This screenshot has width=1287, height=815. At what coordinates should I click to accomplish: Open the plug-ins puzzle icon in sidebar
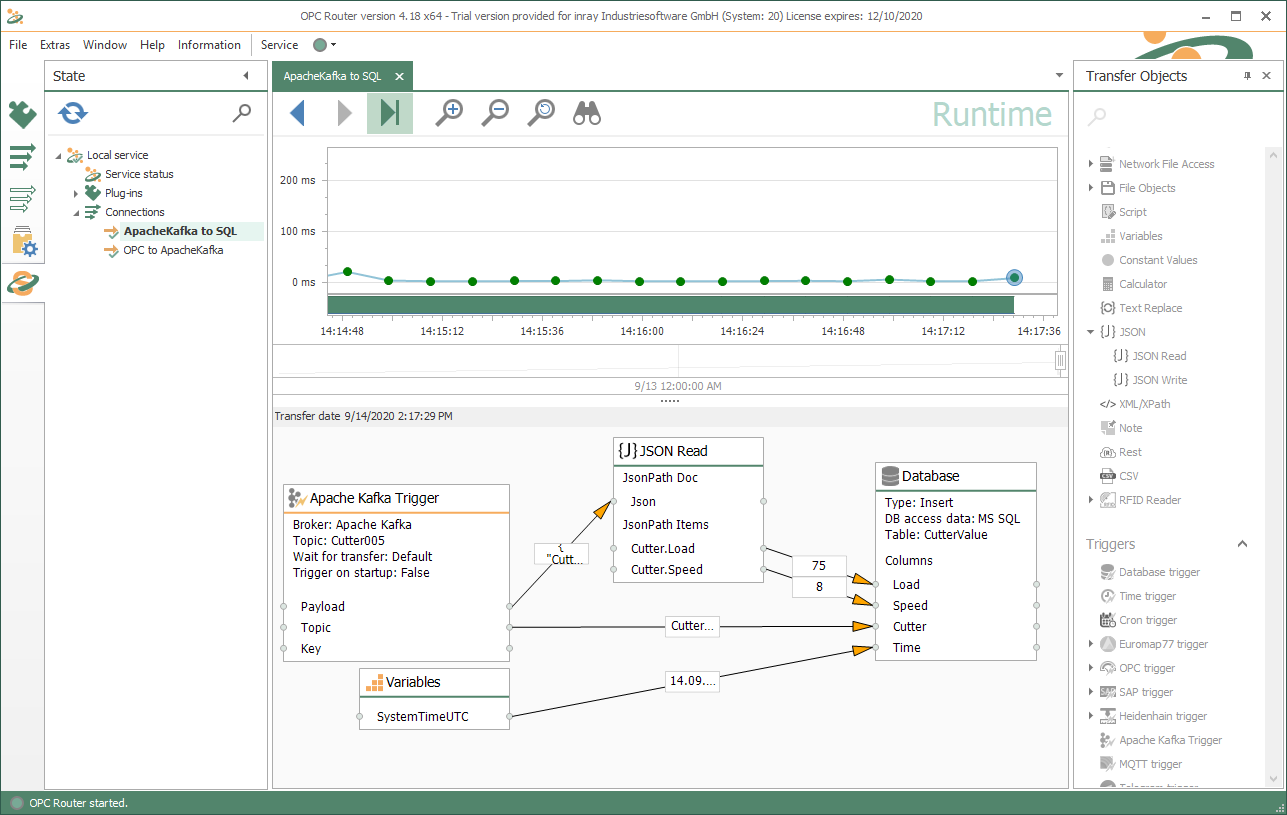coord(23,115)
